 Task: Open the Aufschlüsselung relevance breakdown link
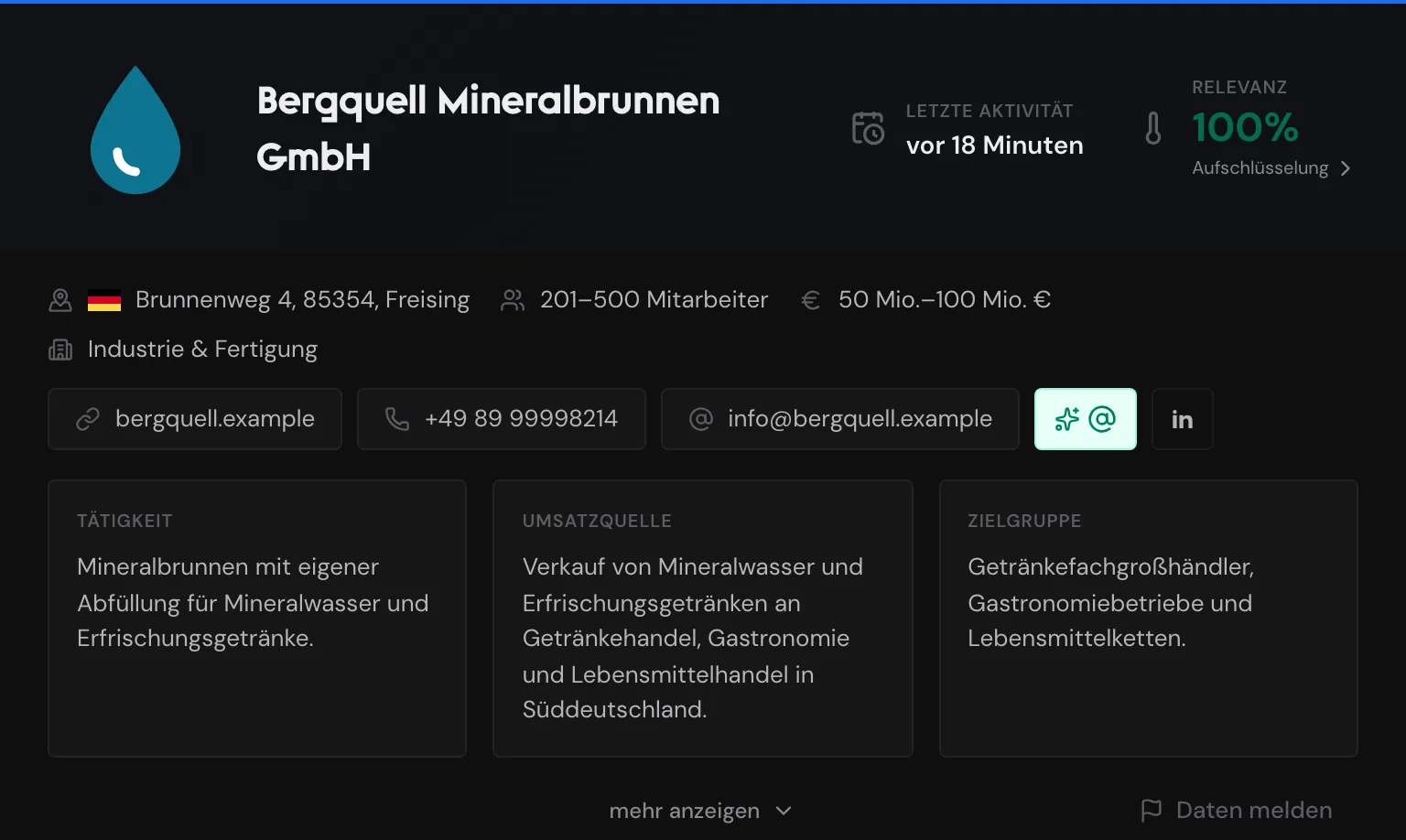pos(1271,168)
